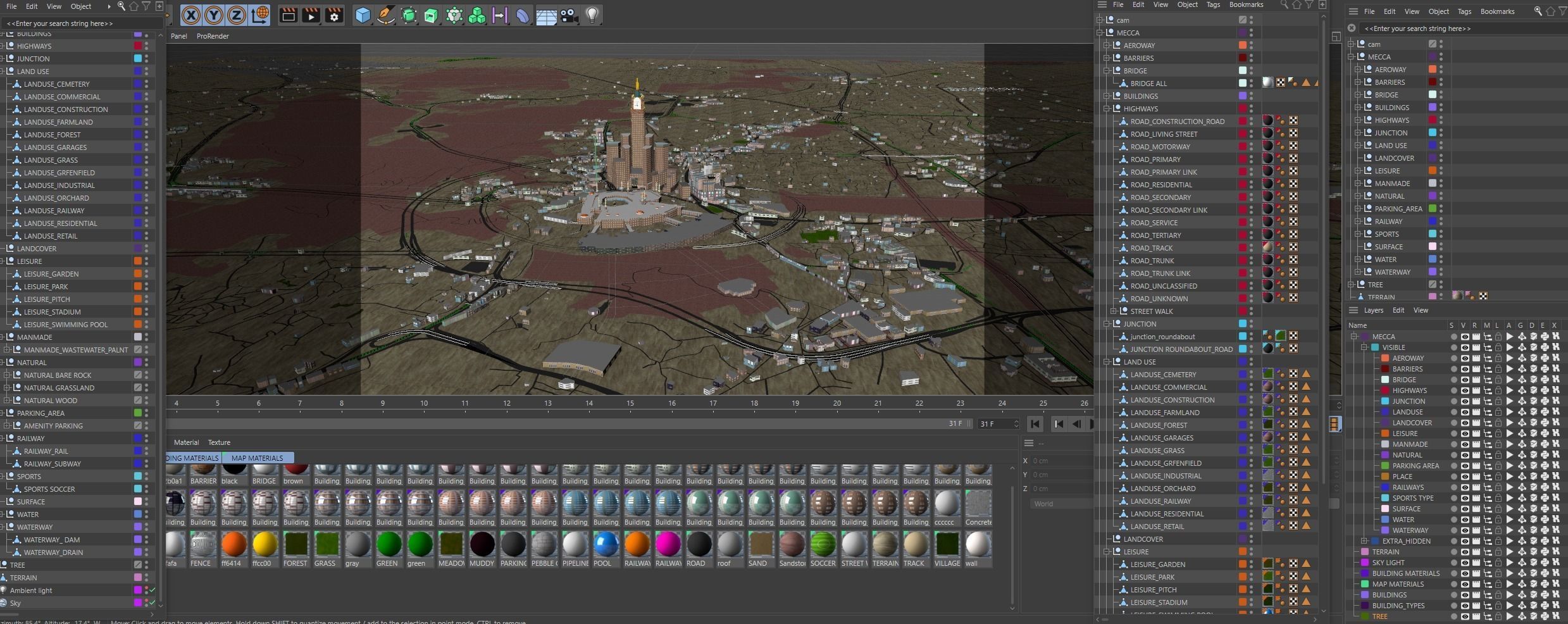The height and width of the screenshot is (624, 1568).
Task: Open Texture menu in material manager
Action: 219,442
